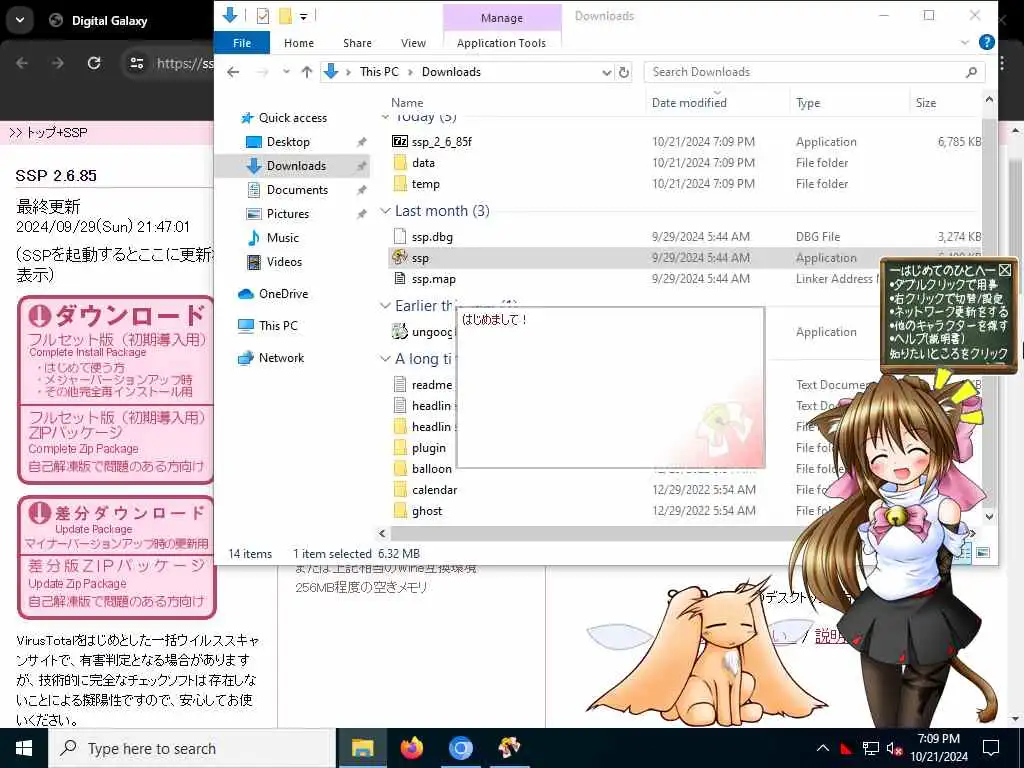Image resolution: width=1024 pixels, height=768 pixels.
Task: Open the Windows Start menu
Action: click(x=24, y=748)
